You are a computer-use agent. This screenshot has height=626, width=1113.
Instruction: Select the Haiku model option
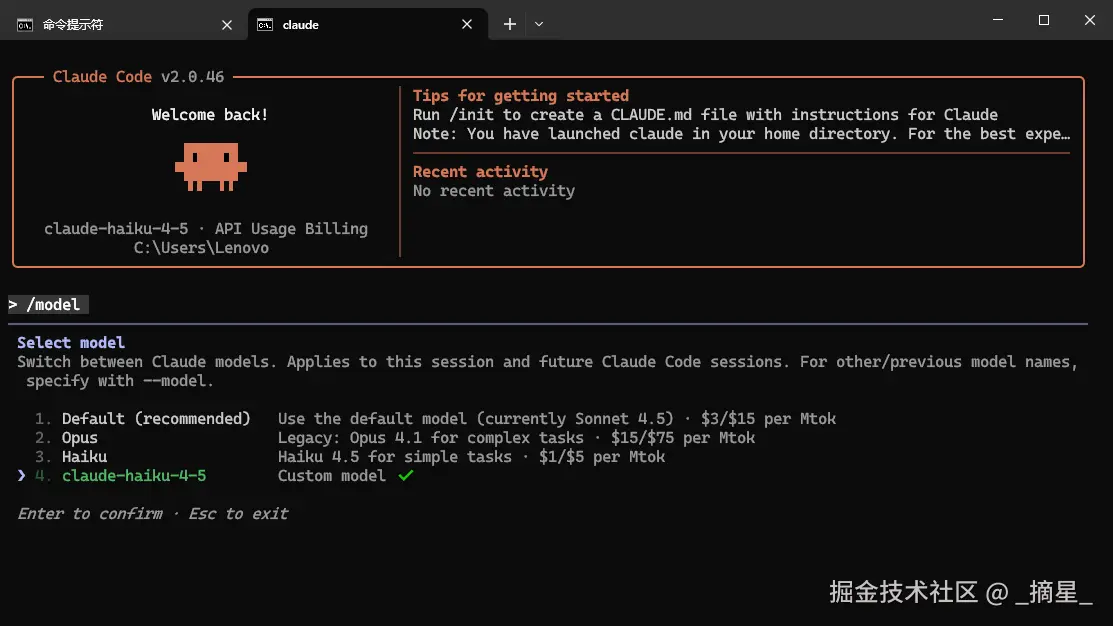(x=84, y=457)
